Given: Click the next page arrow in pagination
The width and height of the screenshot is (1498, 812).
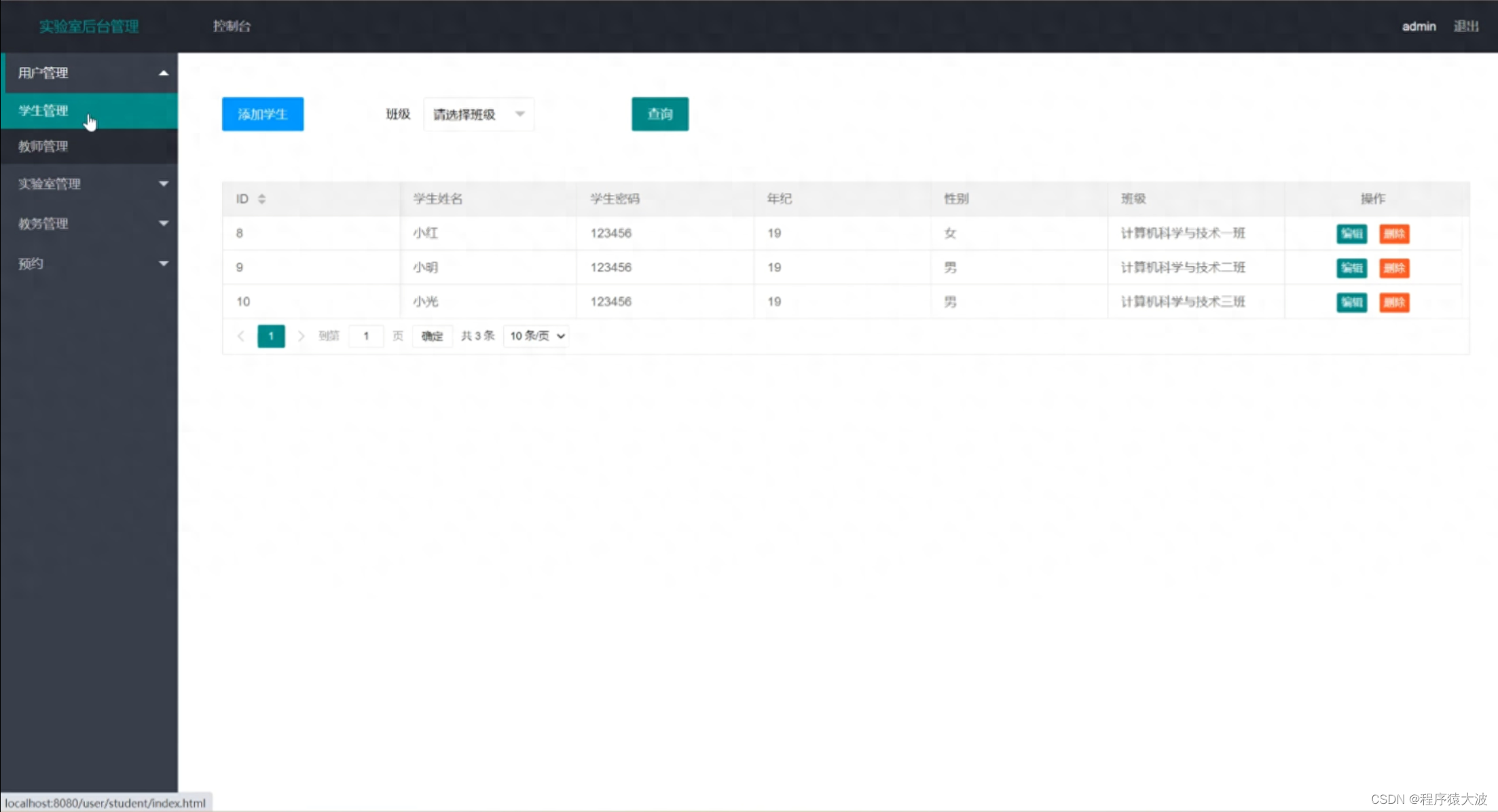Looking at the screenshot, I should [x=302, y=335].
